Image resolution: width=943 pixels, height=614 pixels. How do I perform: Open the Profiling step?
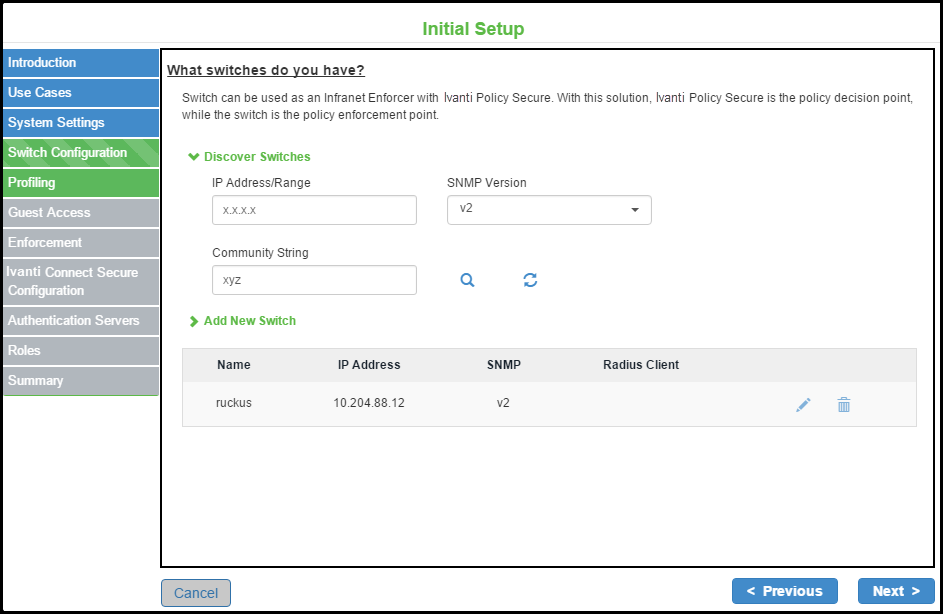[x=80, y=183]
